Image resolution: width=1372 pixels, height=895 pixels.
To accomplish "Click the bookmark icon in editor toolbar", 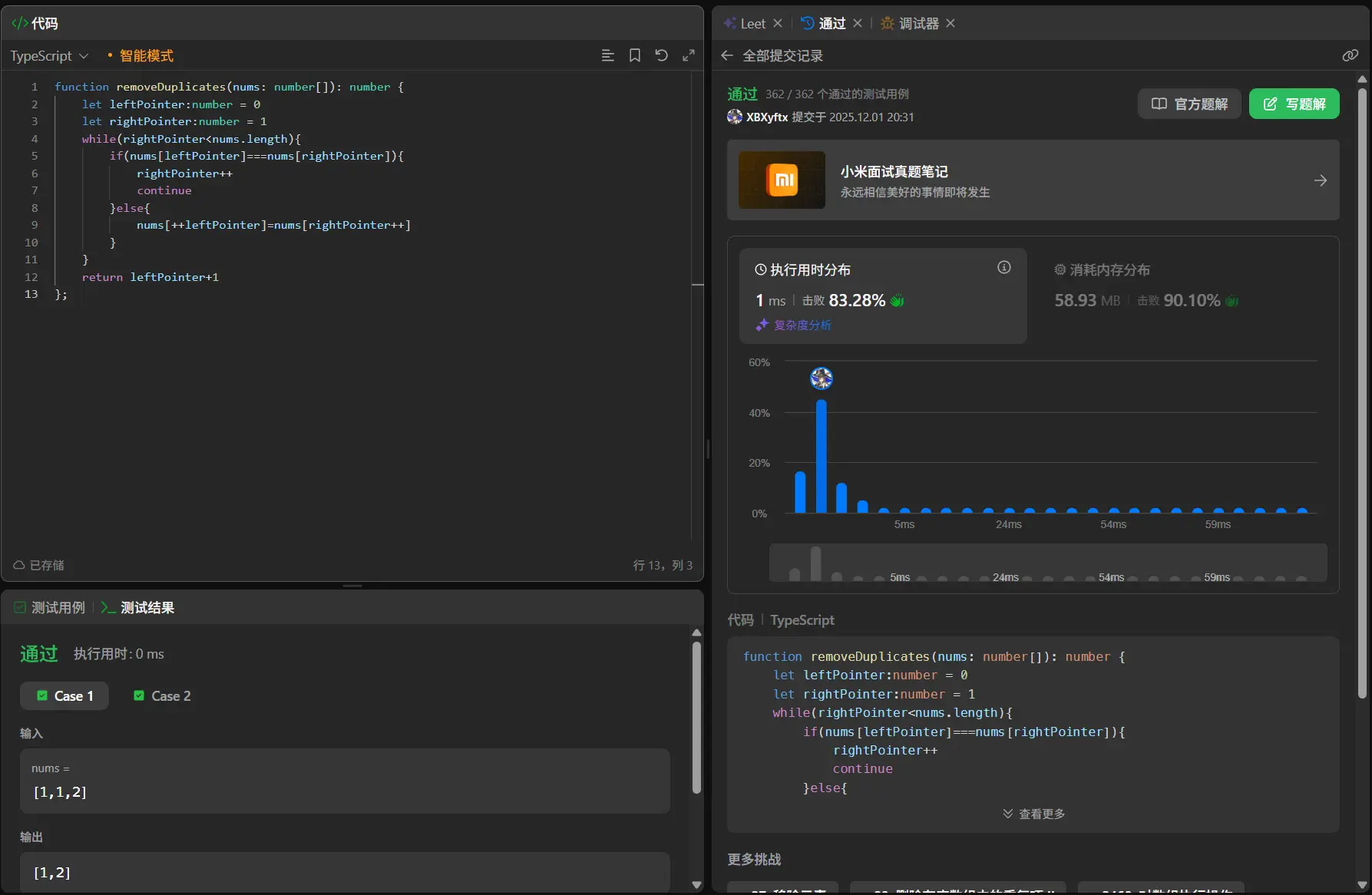I will pos(635,55).
